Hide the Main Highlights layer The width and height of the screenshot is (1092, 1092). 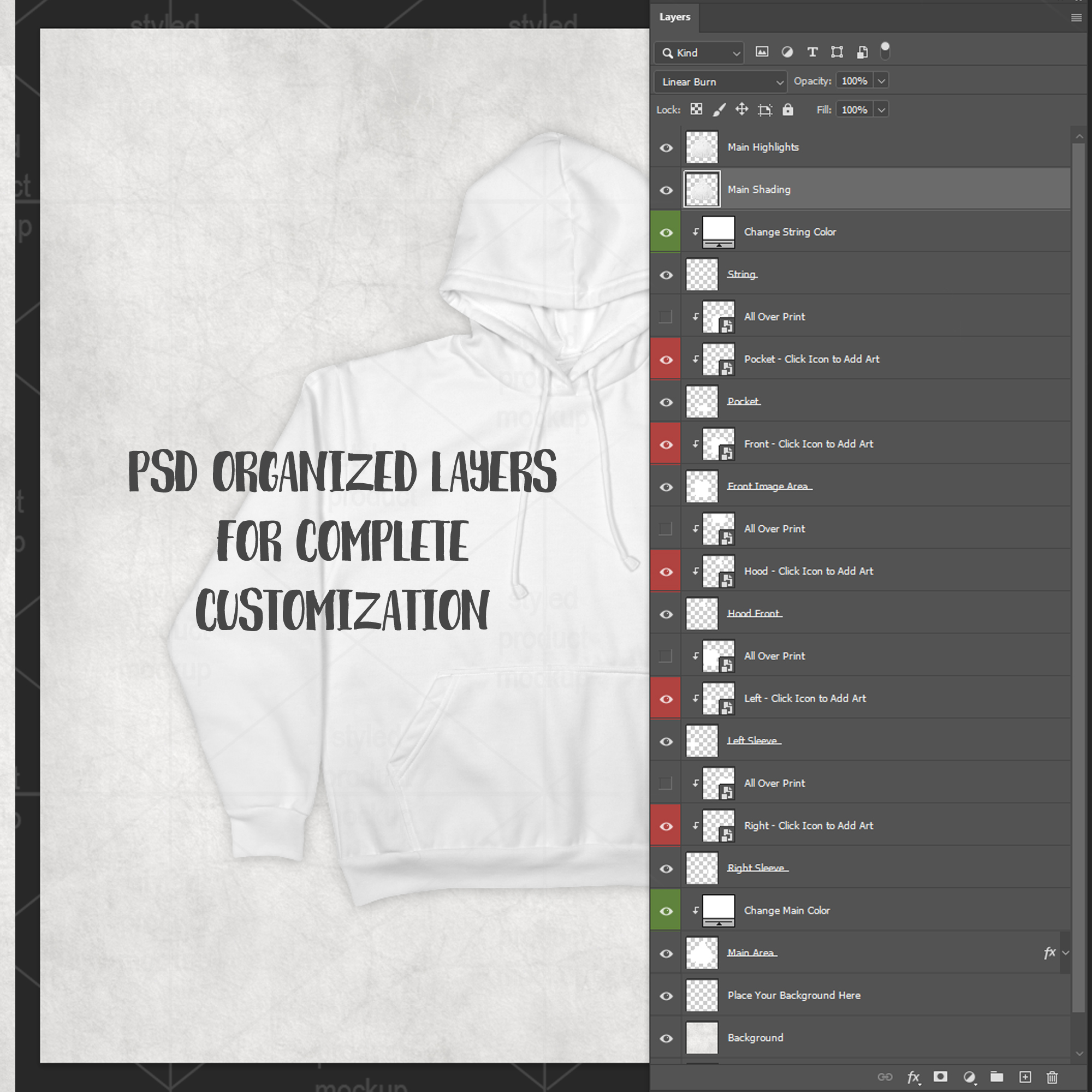coord(666,147)
